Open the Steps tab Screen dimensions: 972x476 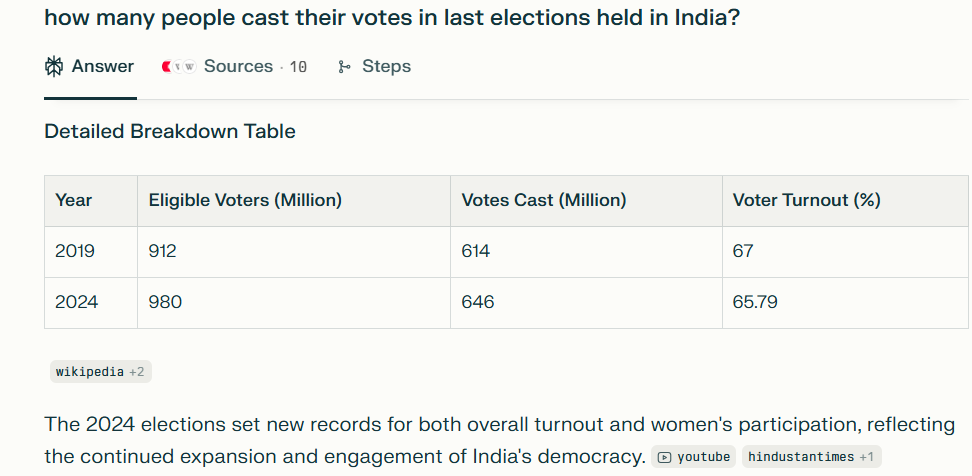(x=386, y=67)
